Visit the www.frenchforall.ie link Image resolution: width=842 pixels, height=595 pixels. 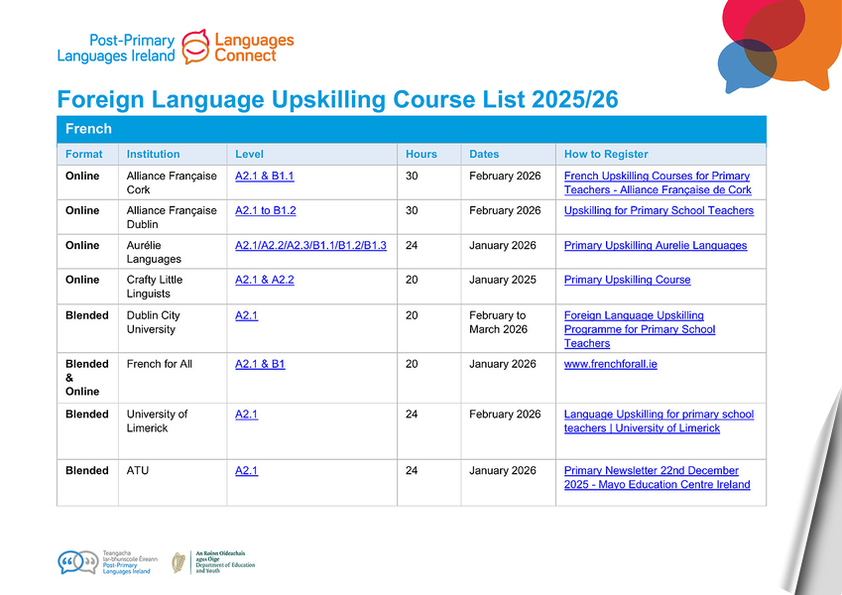tap(610, 364)
